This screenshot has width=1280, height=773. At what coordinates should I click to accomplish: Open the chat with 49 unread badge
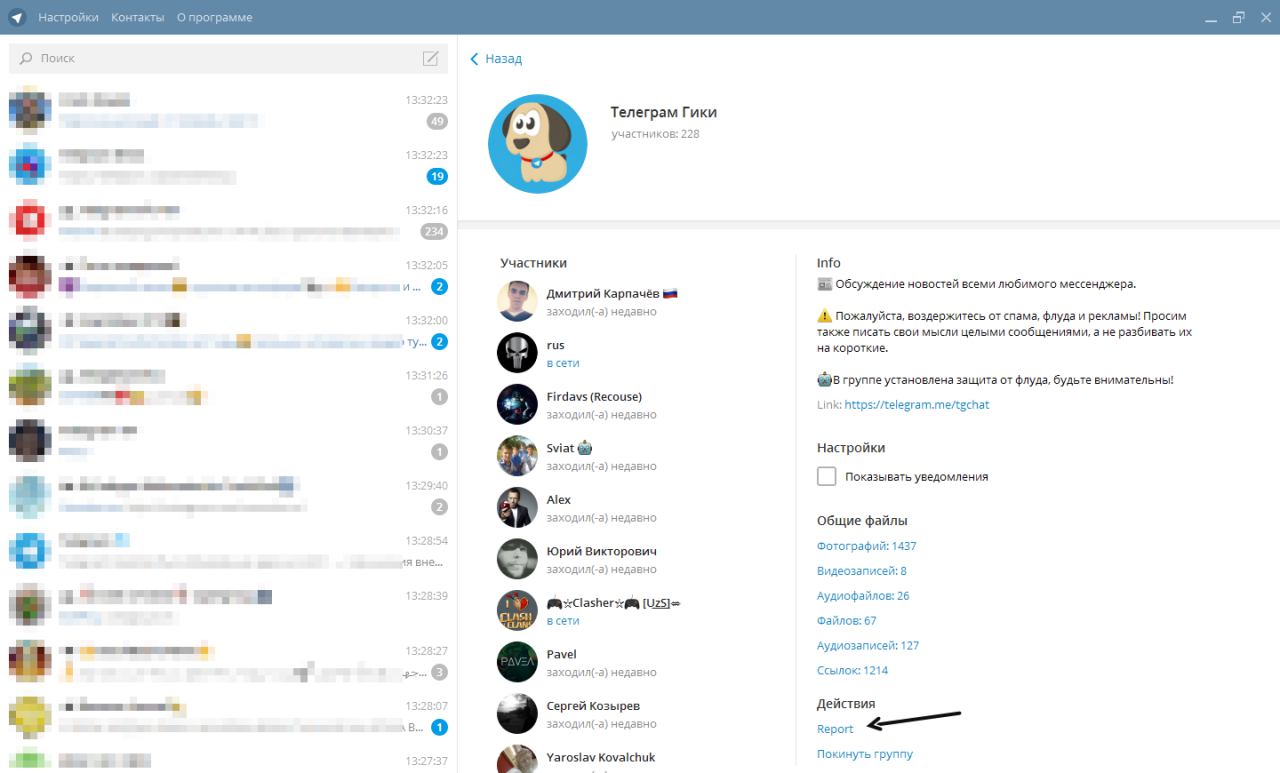[228, 110]
